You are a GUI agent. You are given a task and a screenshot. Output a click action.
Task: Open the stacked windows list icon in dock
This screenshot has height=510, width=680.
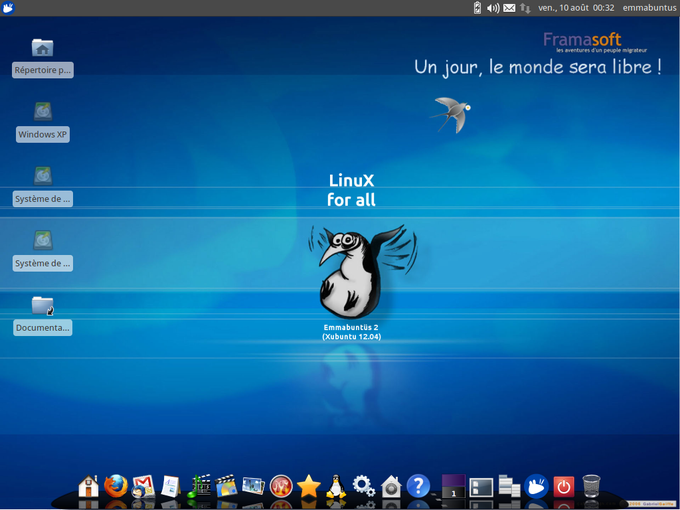(x=509, y=486)
